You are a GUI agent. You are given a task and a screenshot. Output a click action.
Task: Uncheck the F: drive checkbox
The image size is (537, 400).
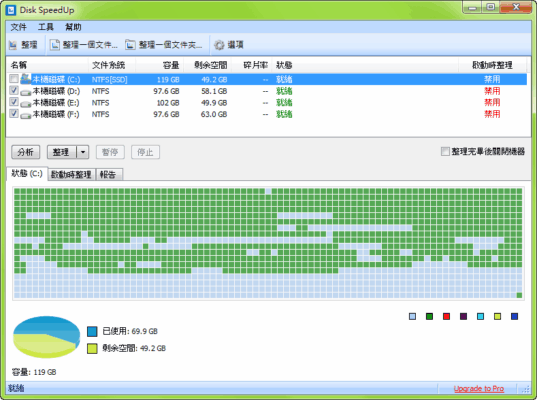point(14,113)
